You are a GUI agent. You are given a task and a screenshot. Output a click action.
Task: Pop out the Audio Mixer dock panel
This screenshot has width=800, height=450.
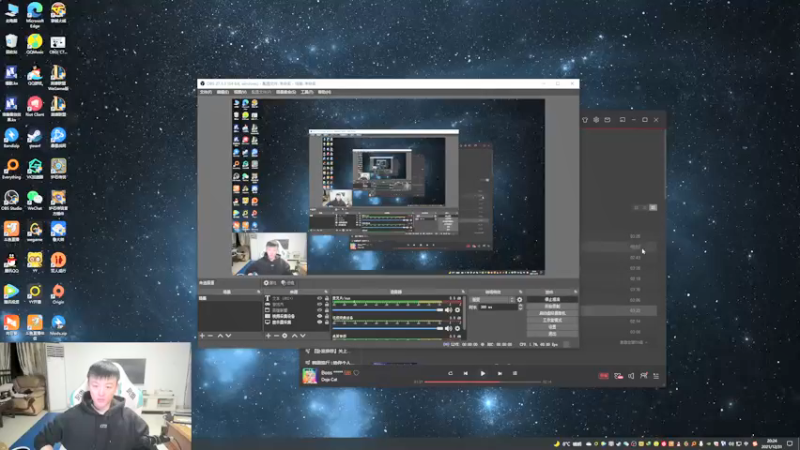pyautogui.click(x=463, y=292)
